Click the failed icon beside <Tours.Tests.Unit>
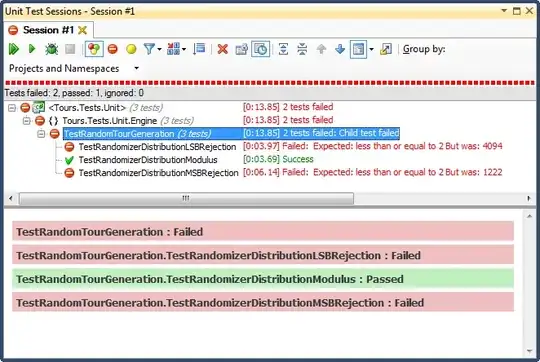 coord(25,108)
